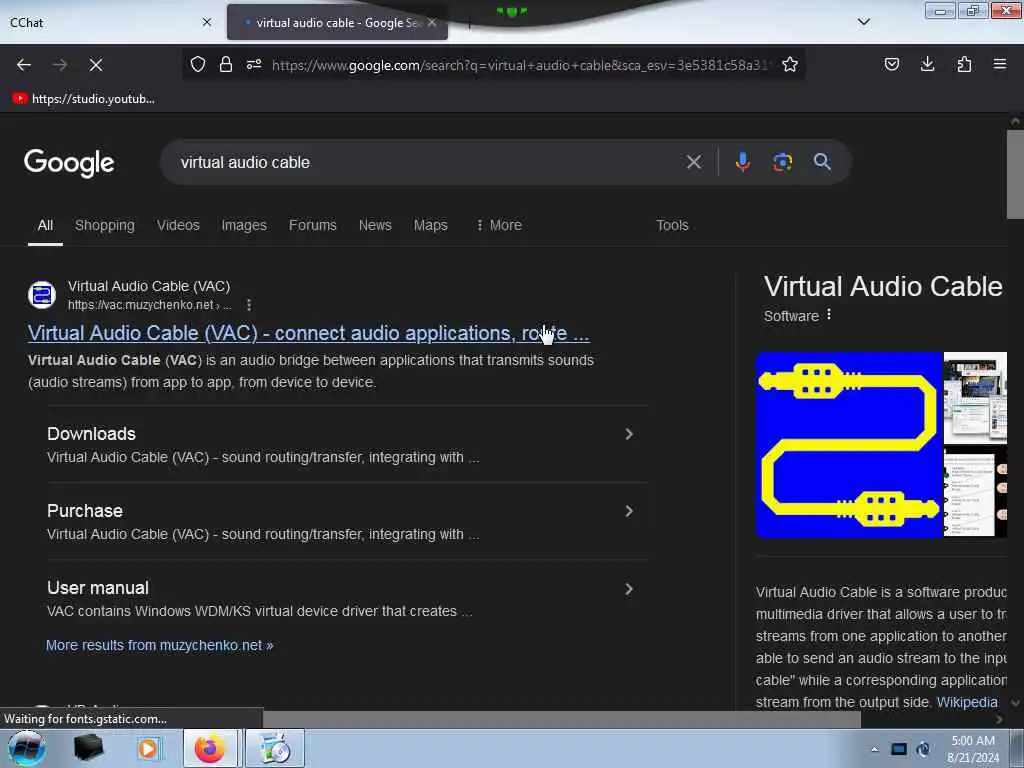This screenshot has height=768, width=1024.
Task: Open the top screenshot thumbnail in panel
Action: point(975,398)
